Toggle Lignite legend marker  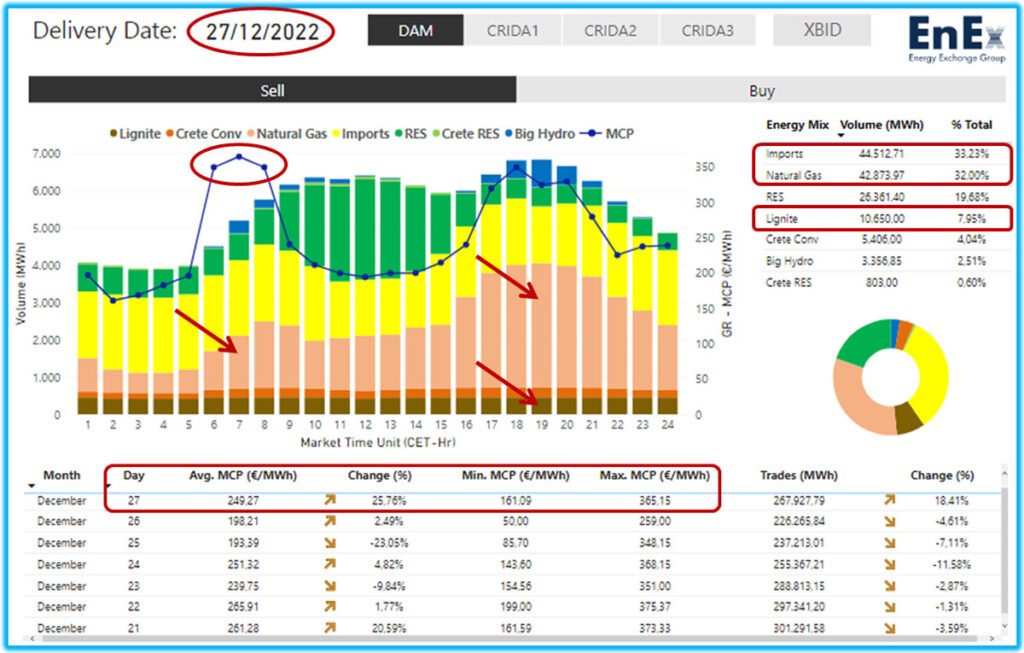[x=114, y=134]
